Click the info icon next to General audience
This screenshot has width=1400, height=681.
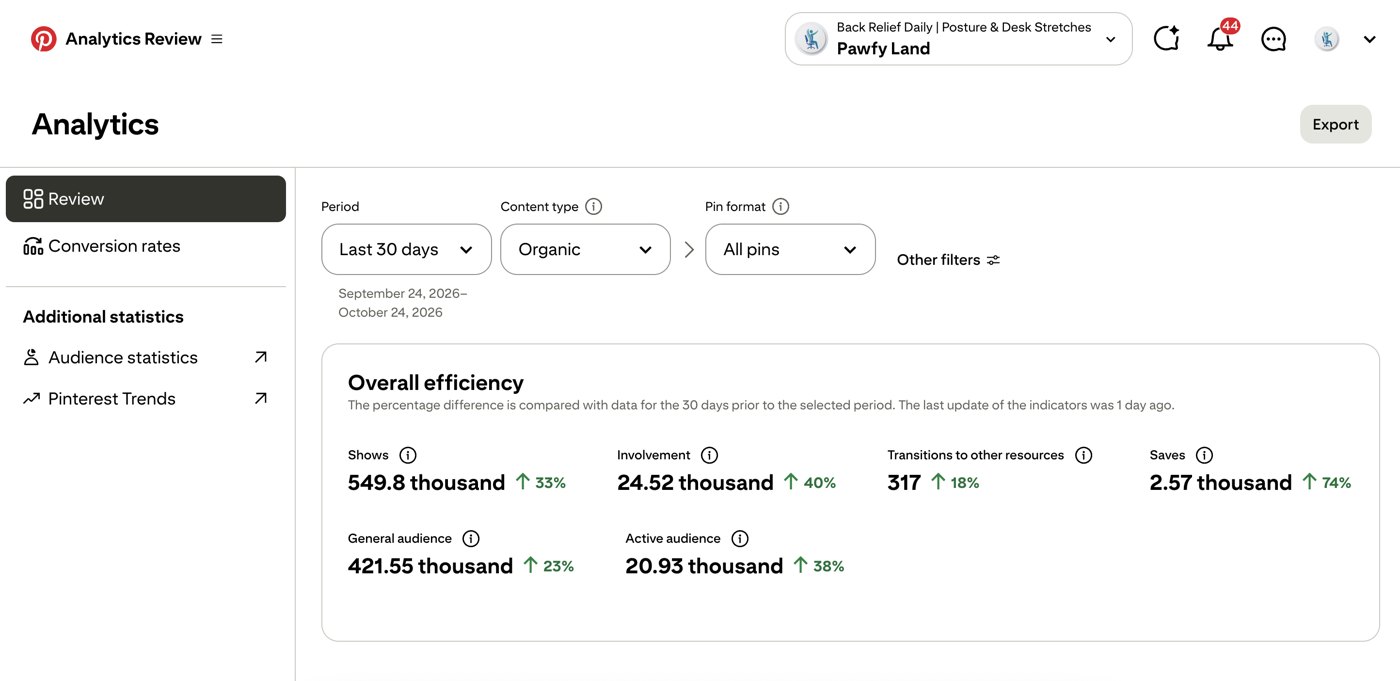pyautogui.click(x=471, y=538)
